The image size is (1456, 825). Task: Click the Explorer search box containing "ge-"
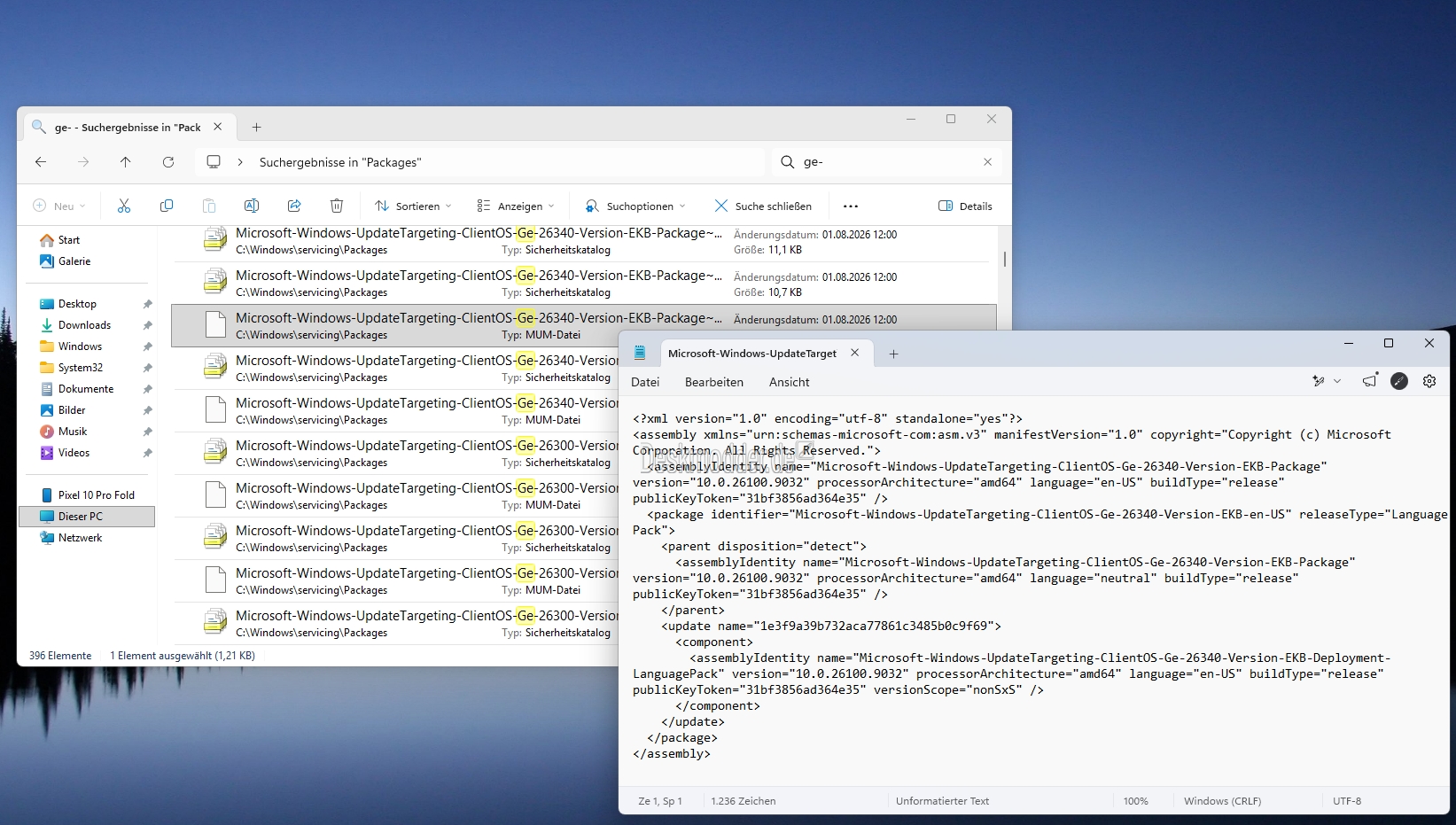tap(886, 162)
